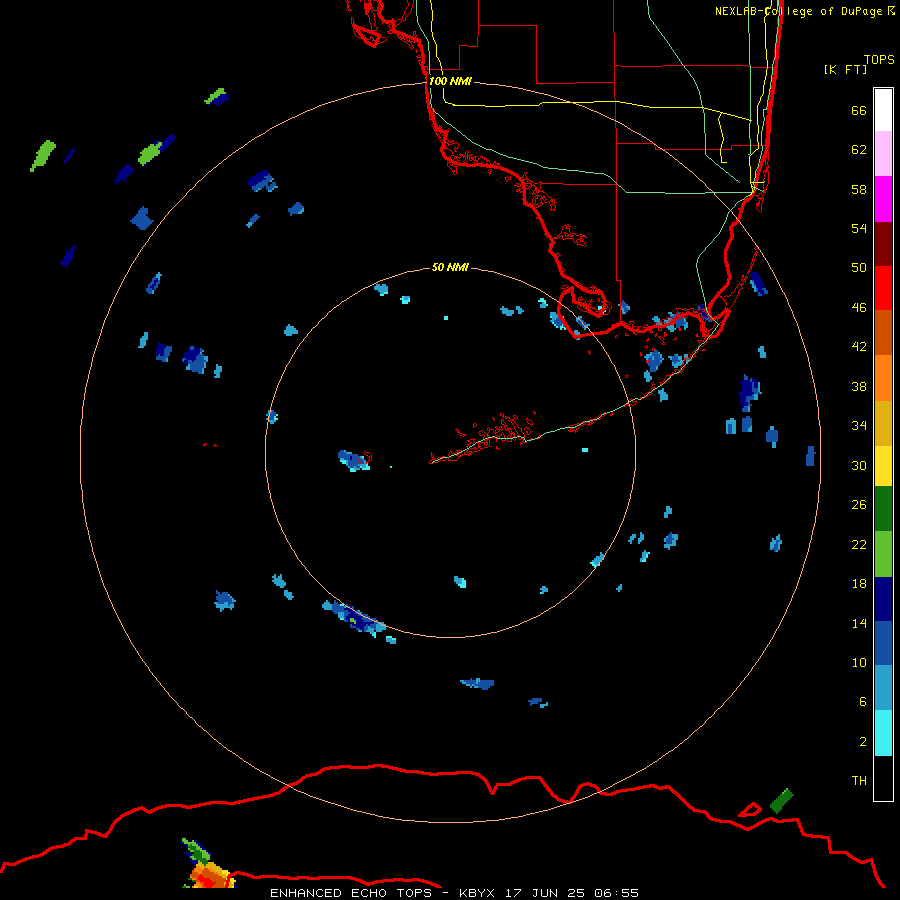Click the "66" legend value
The image size is (900, 900).
859,110
